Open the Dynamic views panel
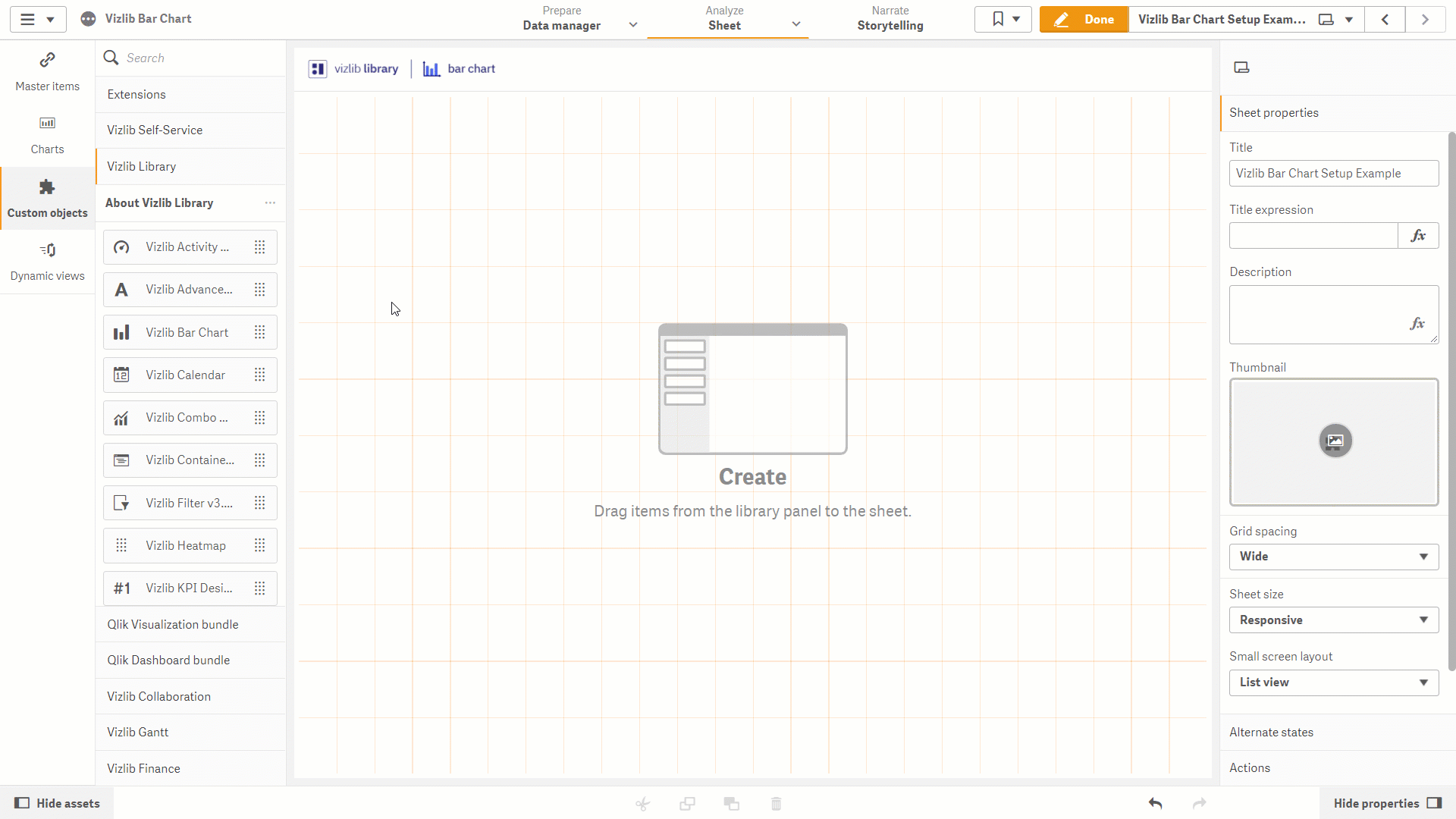1456x819 pixels. (x=47, y=262)
